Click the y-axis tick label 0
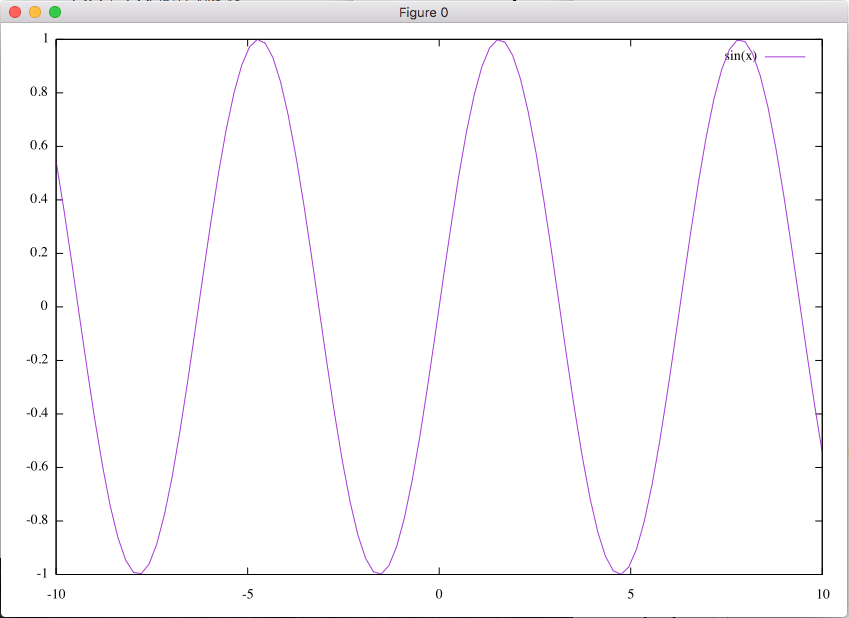The width and height of the screenshot is (849, 618). pyautogui.click(x=45, y=307)
